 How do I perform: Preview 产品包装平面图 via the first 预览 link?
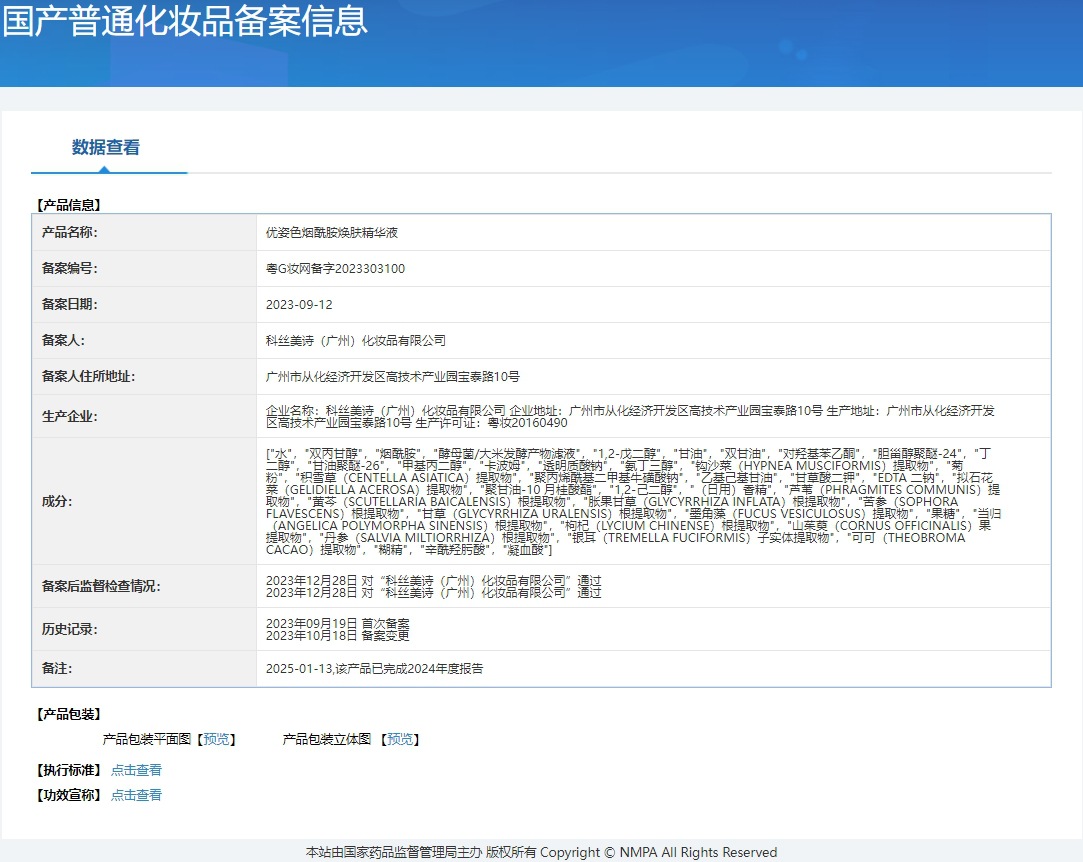click(x=216, y=739)
